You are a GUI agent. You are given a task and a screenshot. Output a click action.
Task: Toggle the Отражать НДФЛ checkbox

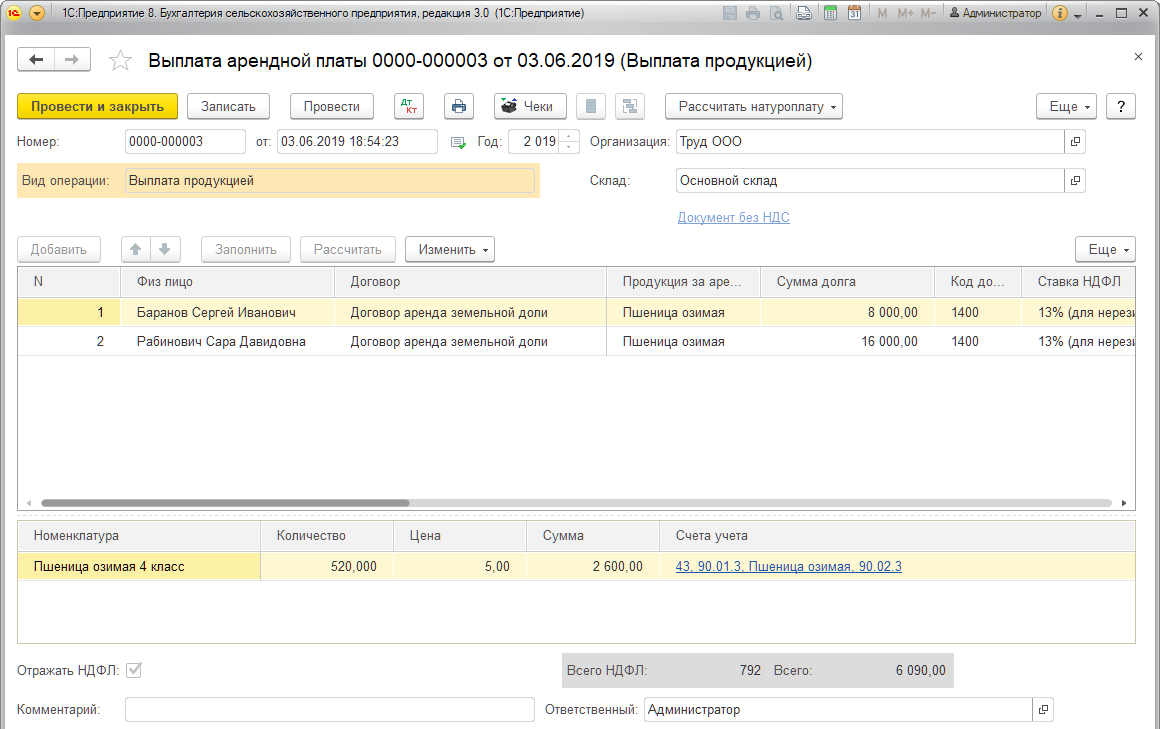pyautogui.click(x=134, y=670)
